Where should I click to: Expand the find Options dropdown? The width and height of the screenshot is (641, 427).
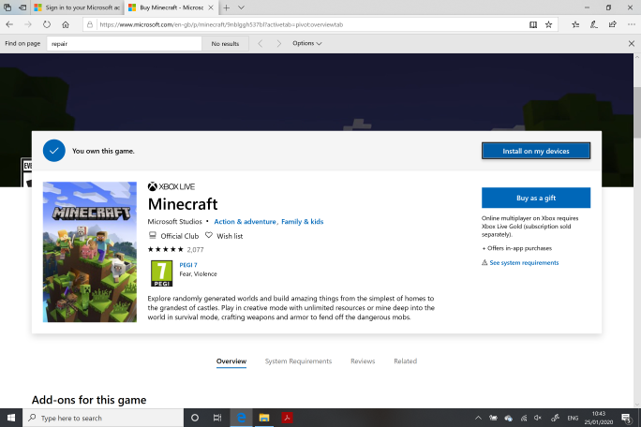(x=307, y=43)
